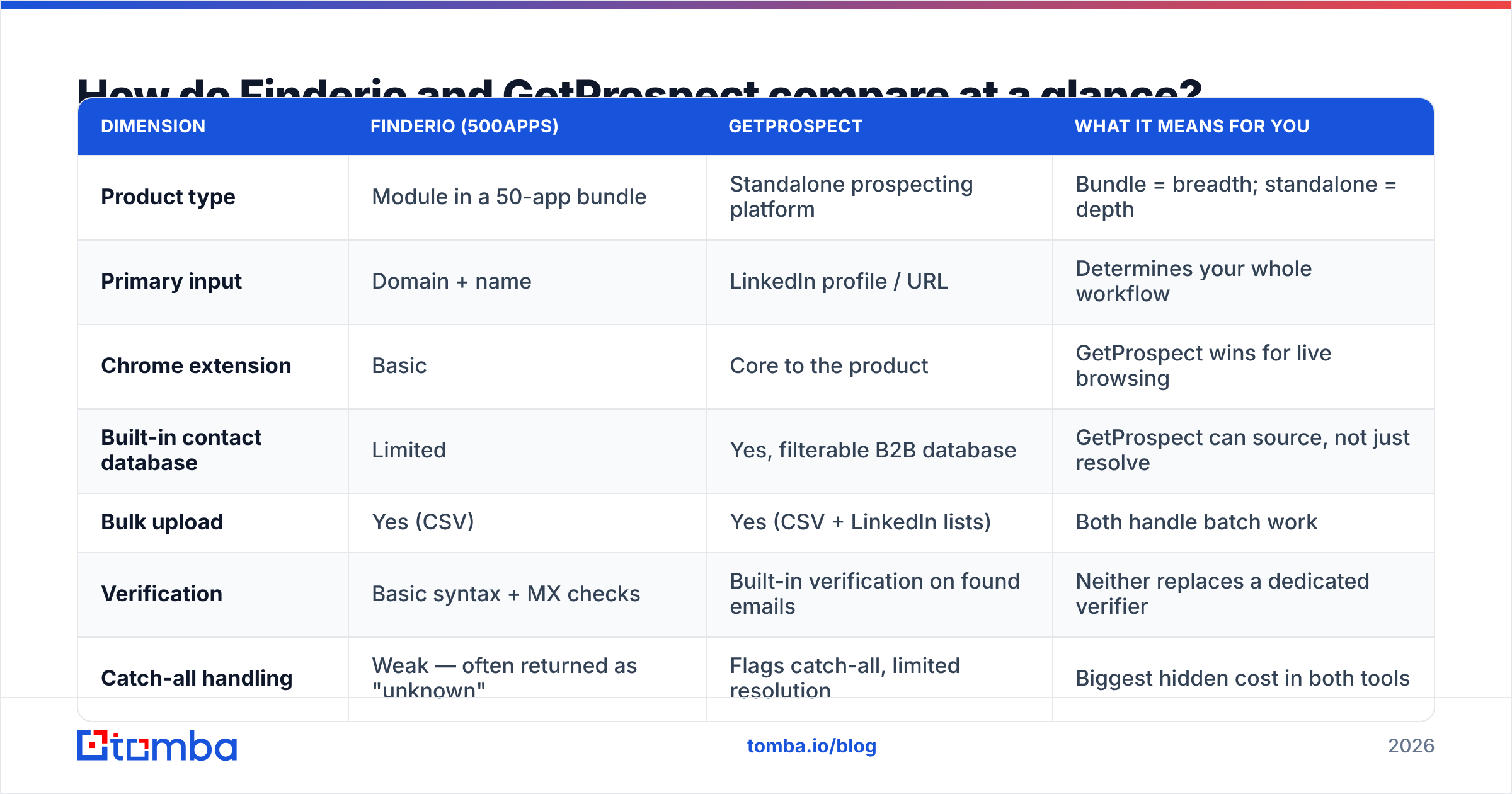Click the Primary input row label
The height and width of the screenshot is (794, 1512).
coord(171,281)
